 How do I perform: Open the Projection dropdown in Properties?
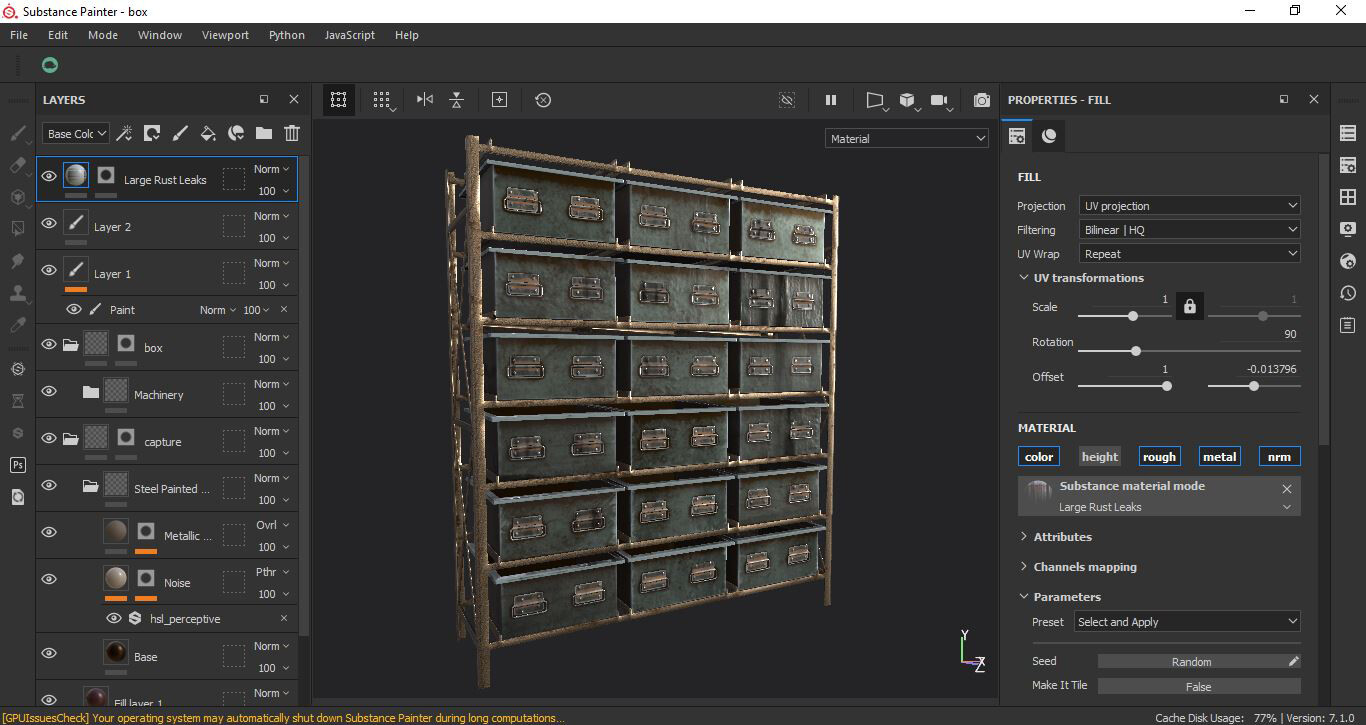[x=1189, y=205]
